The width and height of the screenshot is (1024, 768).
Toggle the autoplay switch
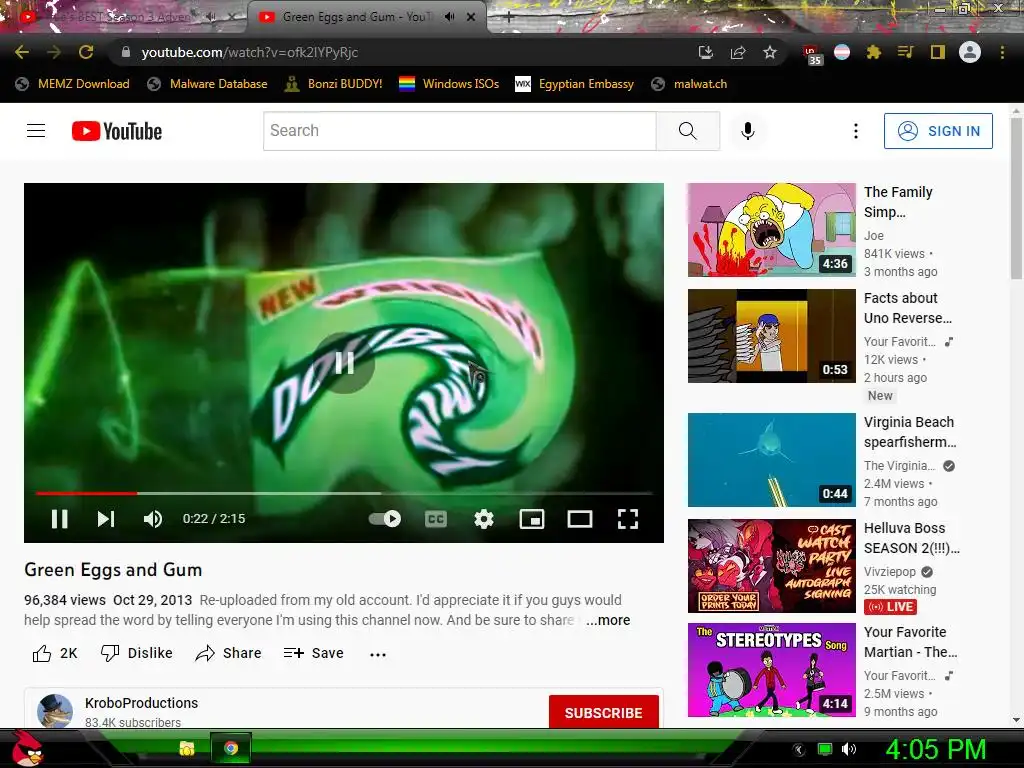[385, 519]
